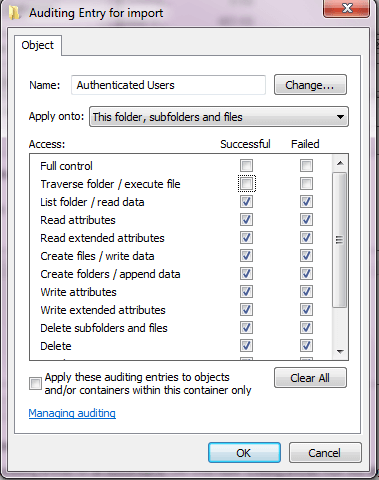Click the Delete subfolders and files label
Screen dimensions: 379x480
coord(104,328)
